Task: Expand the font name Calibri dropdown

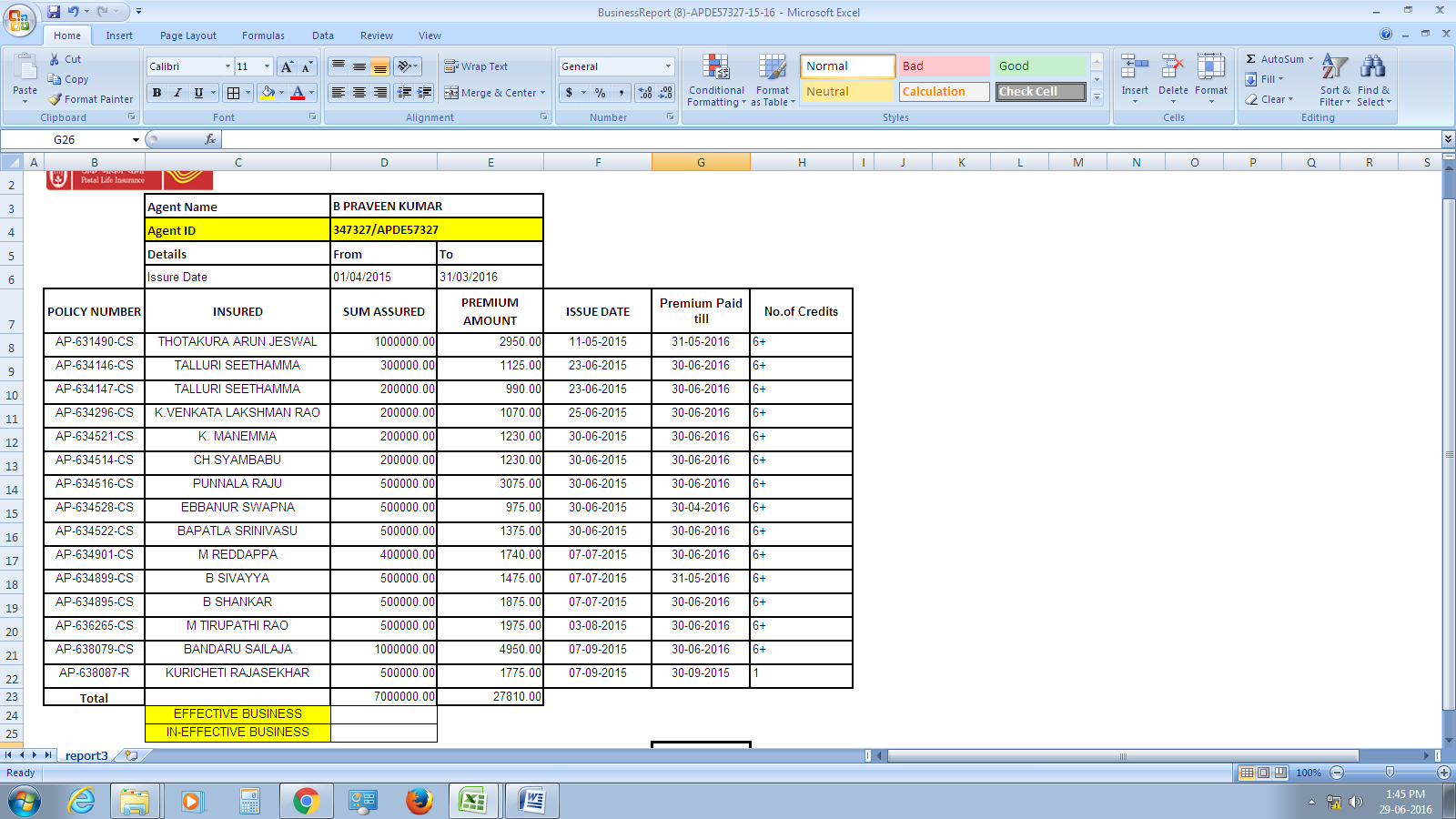Action: point(227,66)
